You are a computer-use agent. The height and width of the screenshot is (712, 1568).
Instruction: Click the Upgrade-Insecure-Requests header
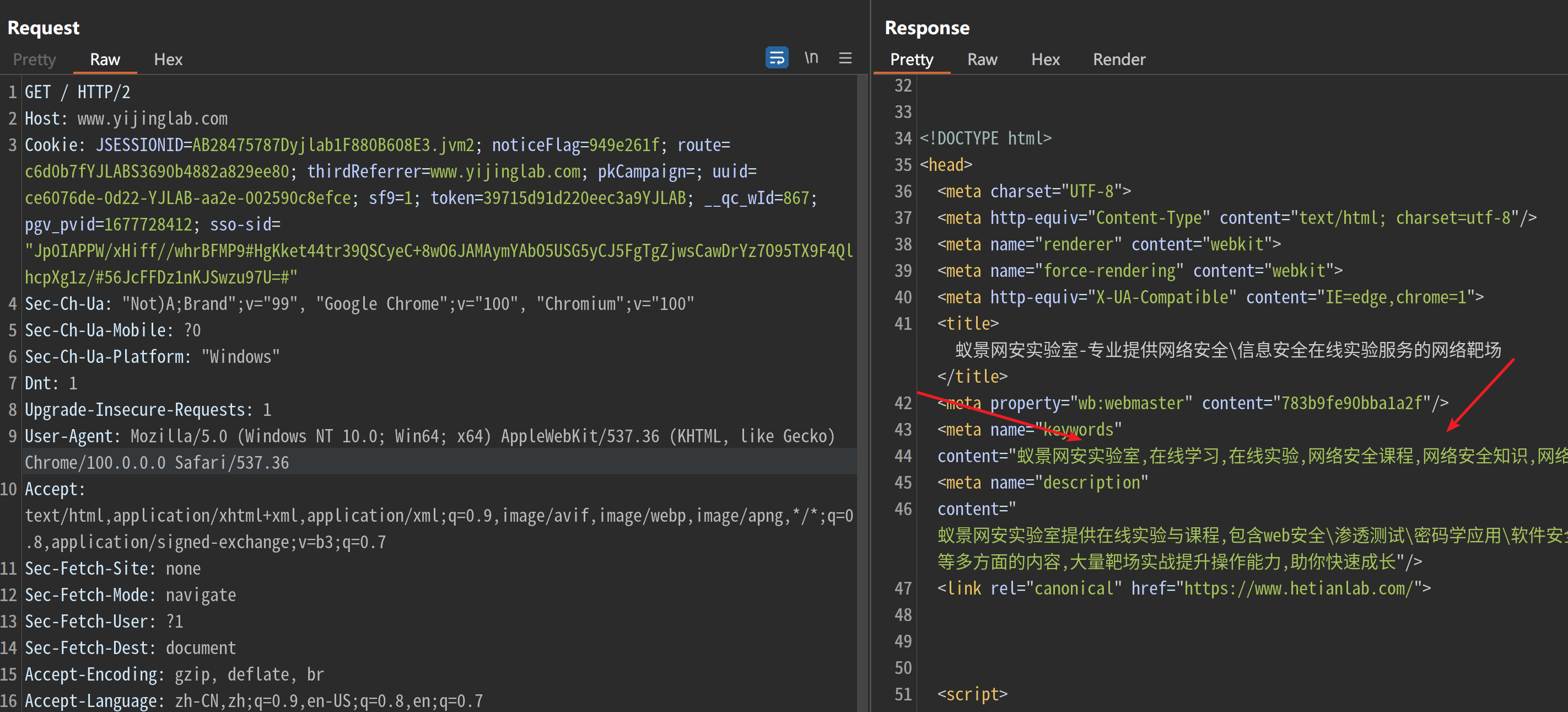tap(148, 410)
